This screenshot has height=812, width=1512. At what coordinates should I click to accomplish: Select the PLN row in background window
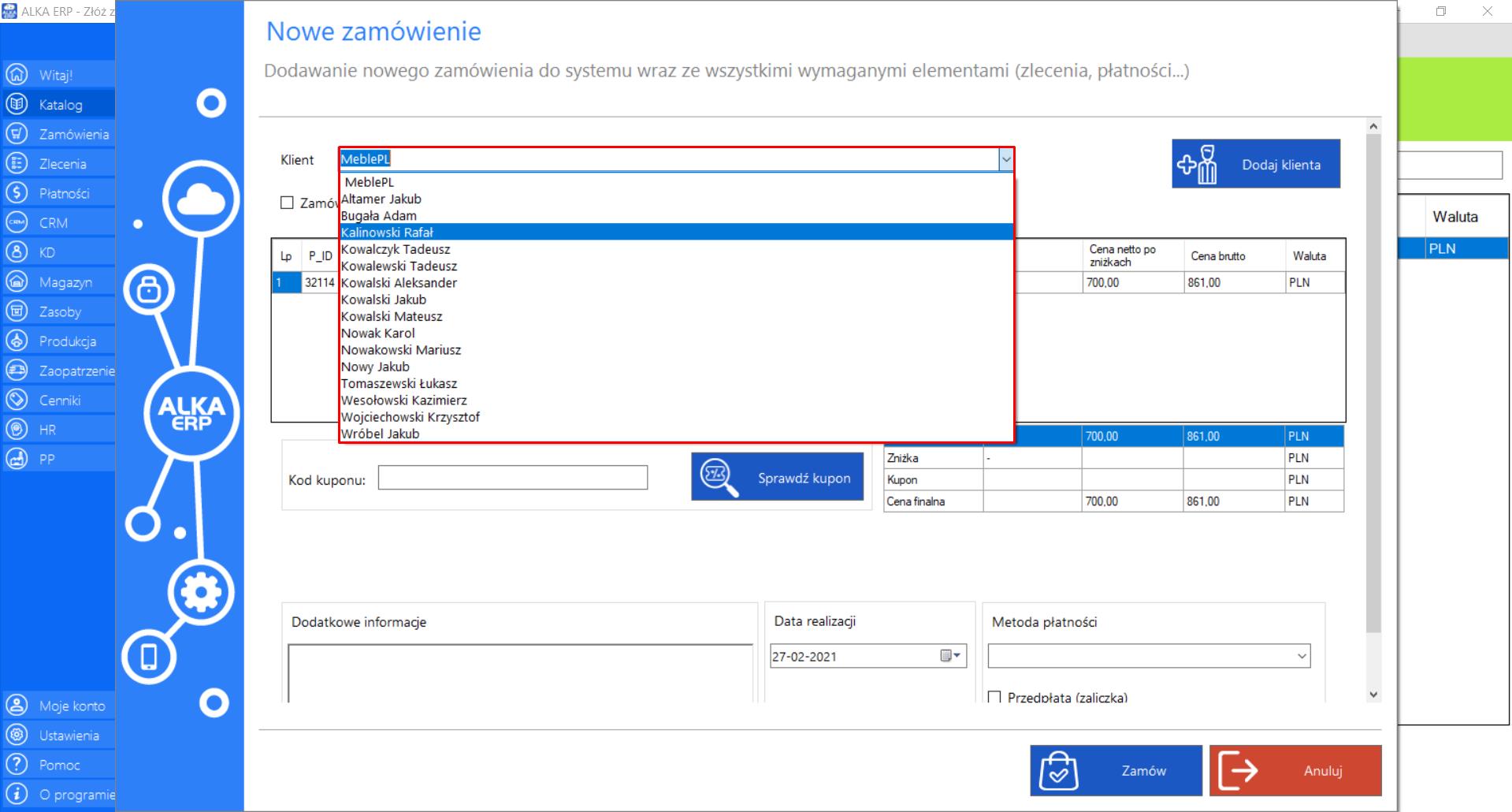(1454, 248)
